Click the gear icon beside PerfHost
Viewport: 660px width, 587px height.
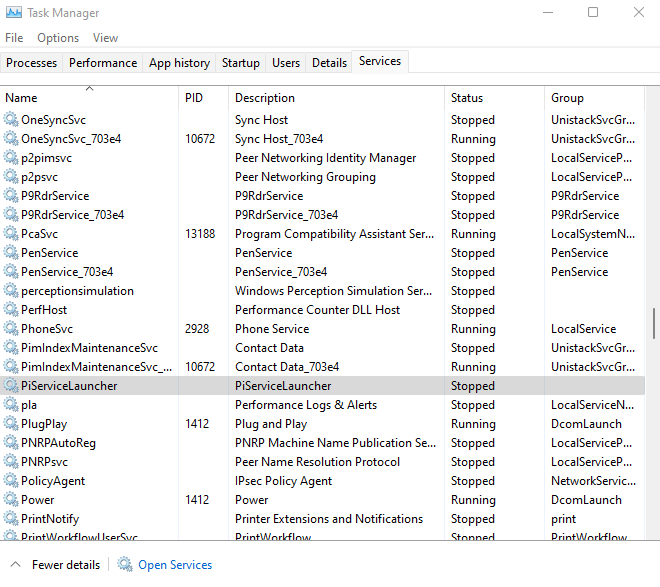pyautogui.click(x=11, y=309)
